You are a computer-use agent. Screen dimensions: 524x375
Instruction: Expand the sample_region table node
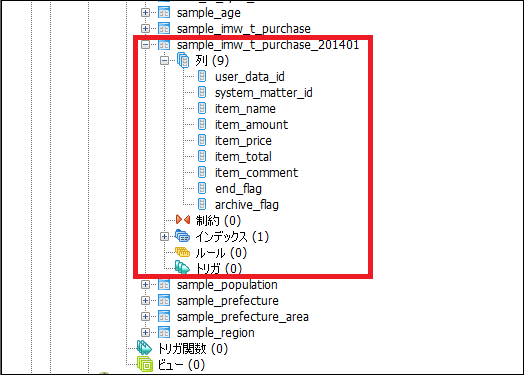click(145, 333)
